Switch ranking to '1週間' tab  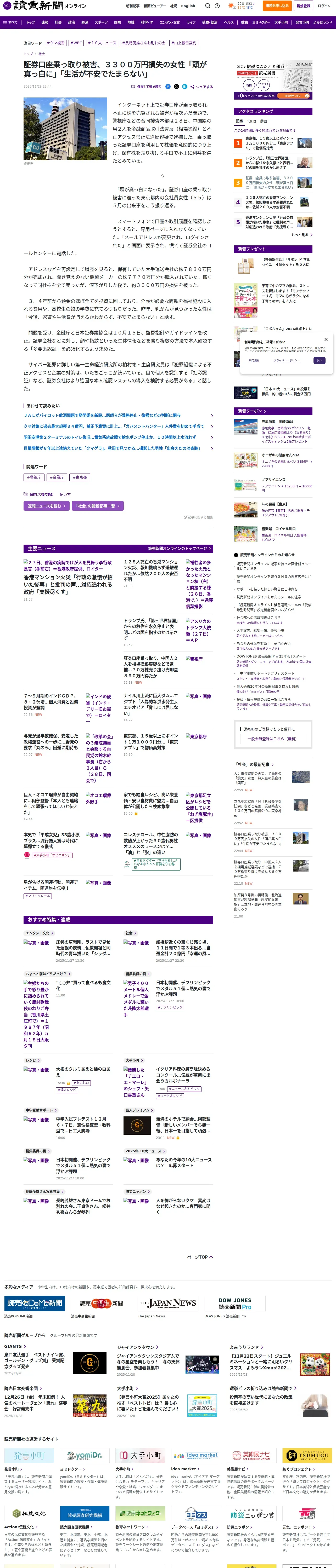tap(251, 121)
